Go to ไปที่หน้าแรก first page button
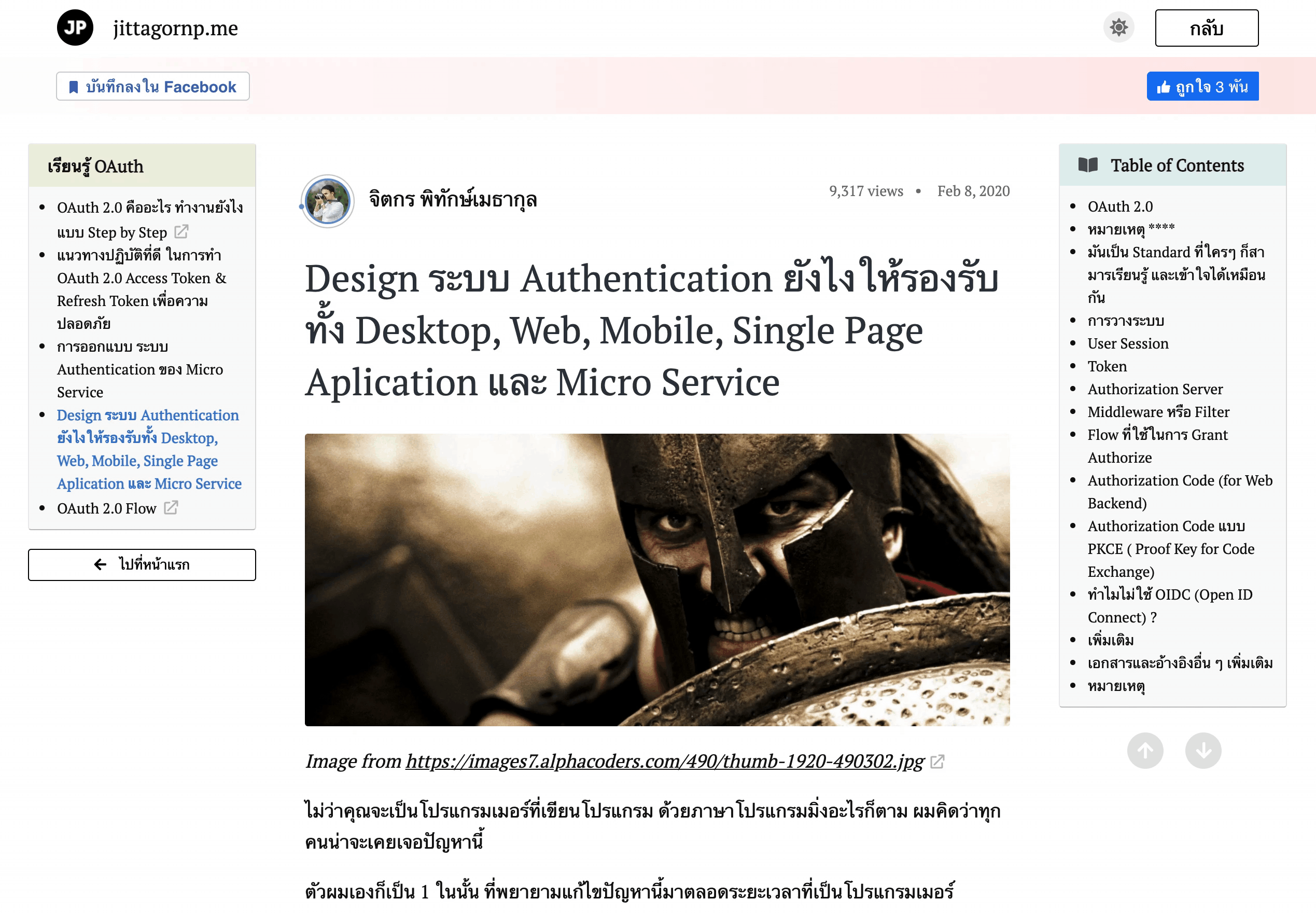 pyautogui.click(x=142, y=564)
